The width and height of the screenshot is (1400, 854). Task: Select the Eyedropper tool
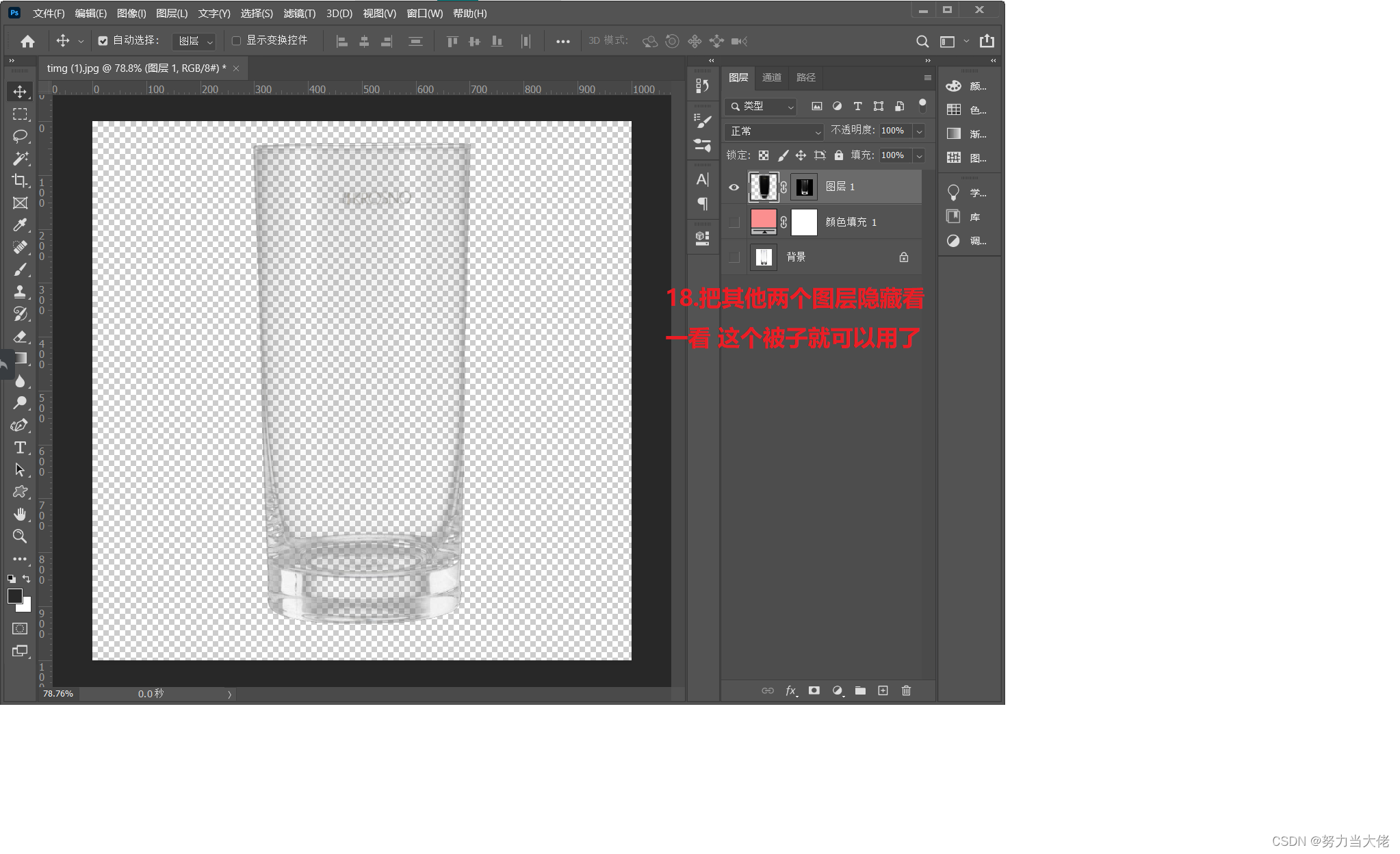[20, 225]
